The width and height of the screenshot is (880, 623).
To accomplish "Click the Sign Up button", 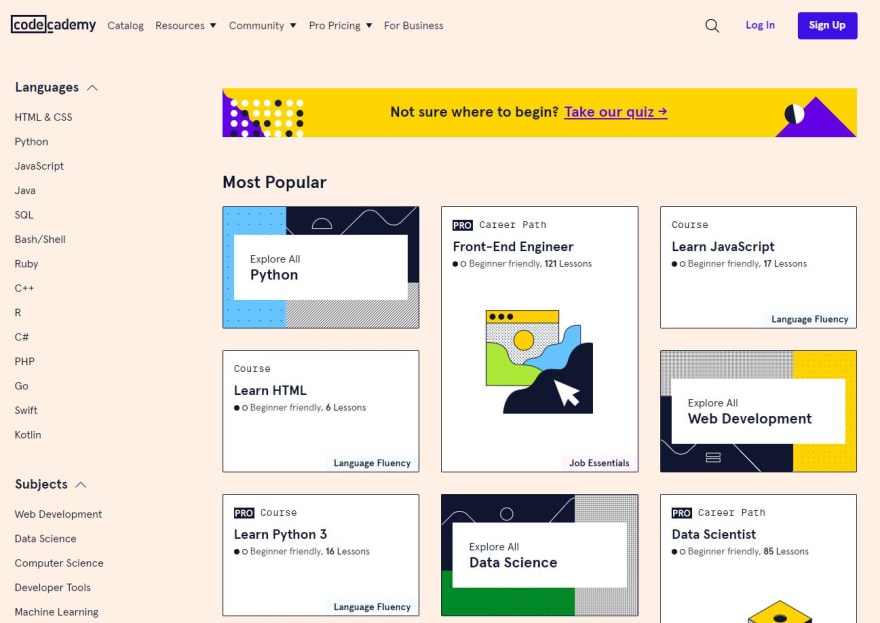I will [x=827, y=25].
